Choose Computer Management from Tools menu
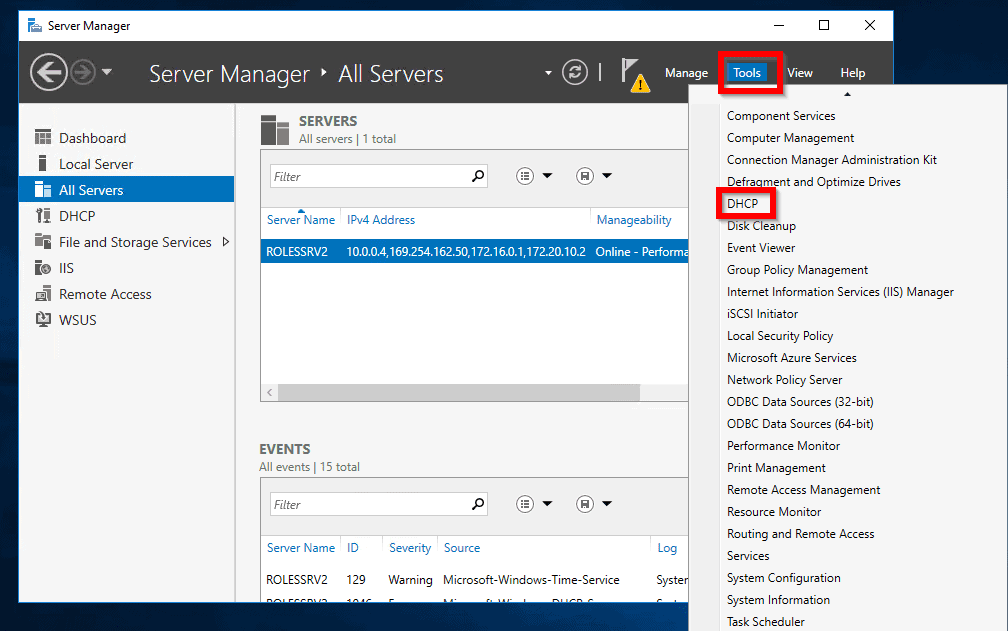The height and width of the screenshot is (631, 1008). click(x=790, y=138)
